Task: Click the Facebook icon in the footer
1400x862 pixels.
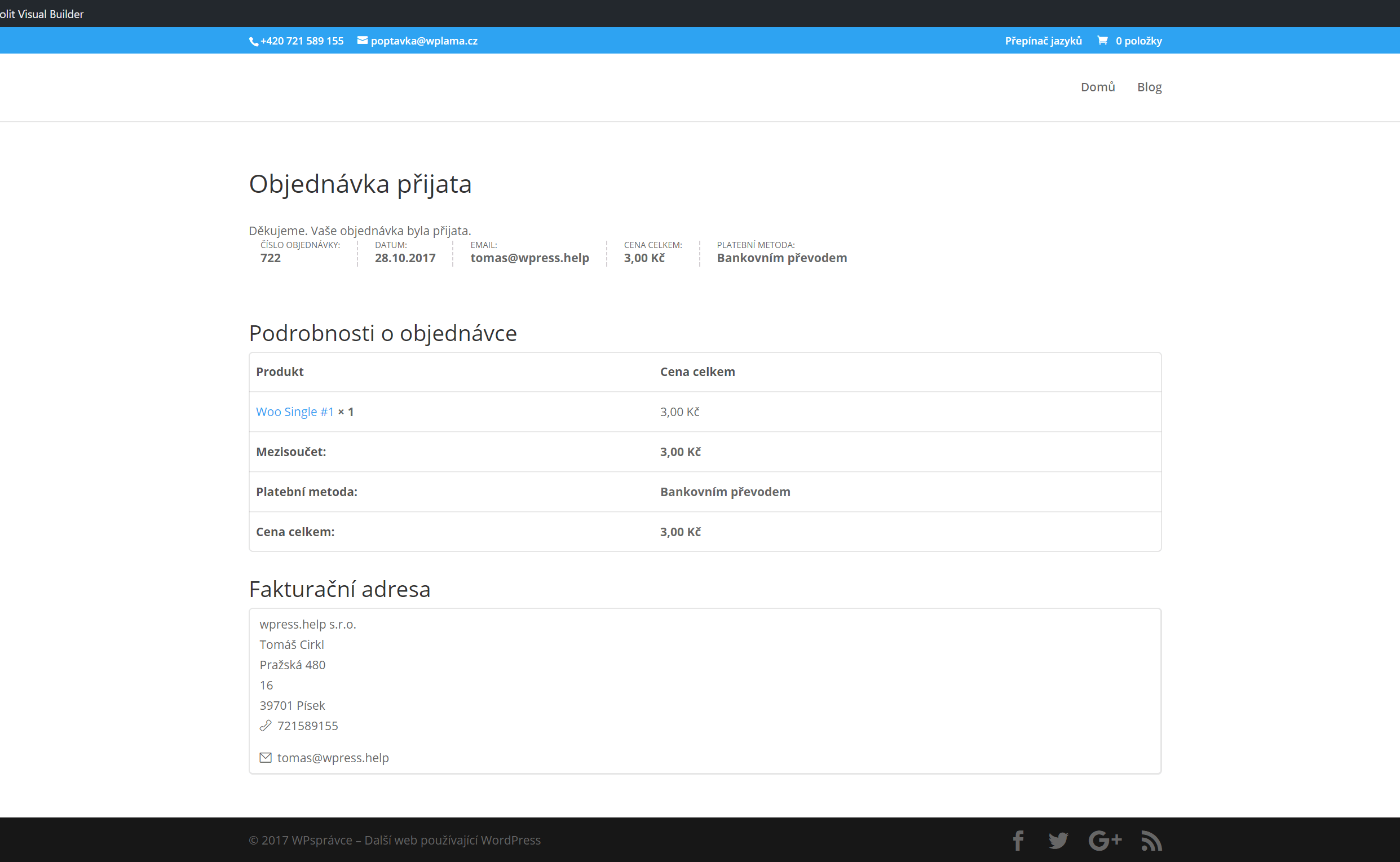Action: [x=1018, y=840]
